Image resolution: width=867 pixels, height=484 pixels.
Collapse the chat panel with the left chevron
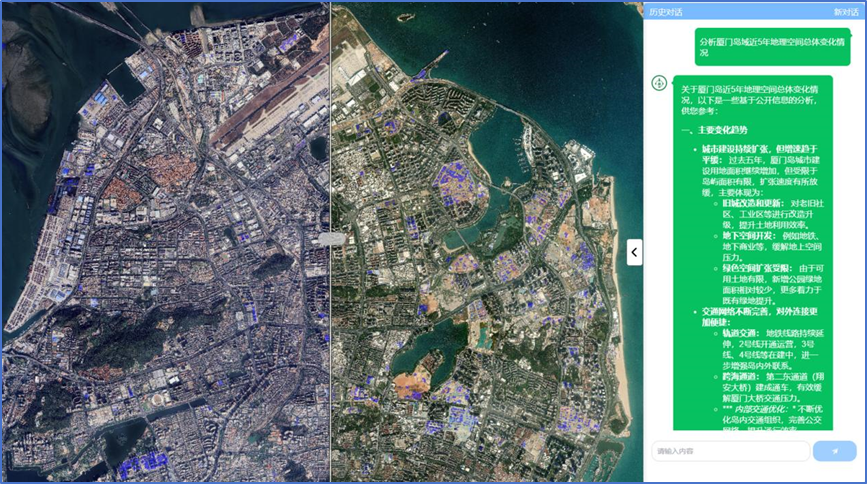pos(634,252)
